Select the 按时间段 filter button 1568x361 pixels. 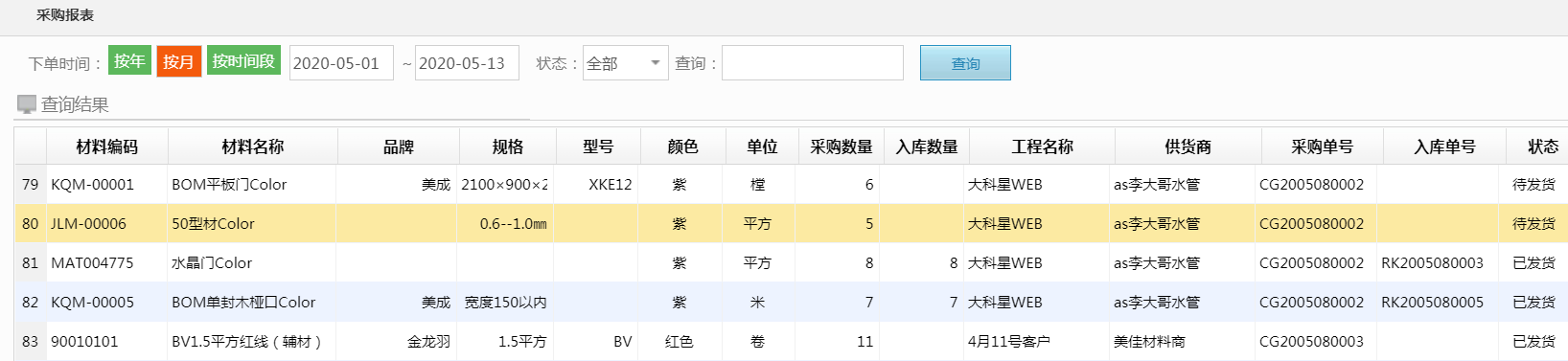coord(243,61)
